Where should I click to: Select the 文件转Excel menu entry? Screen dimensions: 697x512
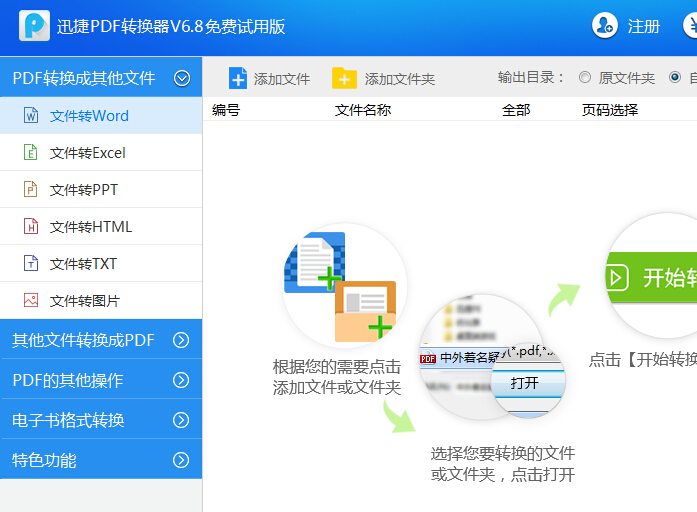[101, 152]
